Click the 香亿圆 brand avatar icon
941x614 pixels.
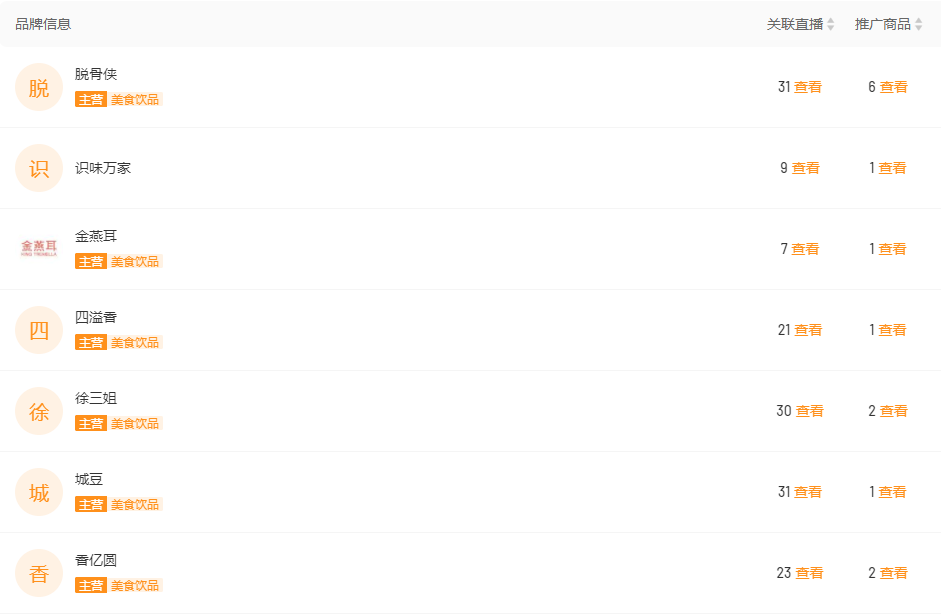coord(39,573)
